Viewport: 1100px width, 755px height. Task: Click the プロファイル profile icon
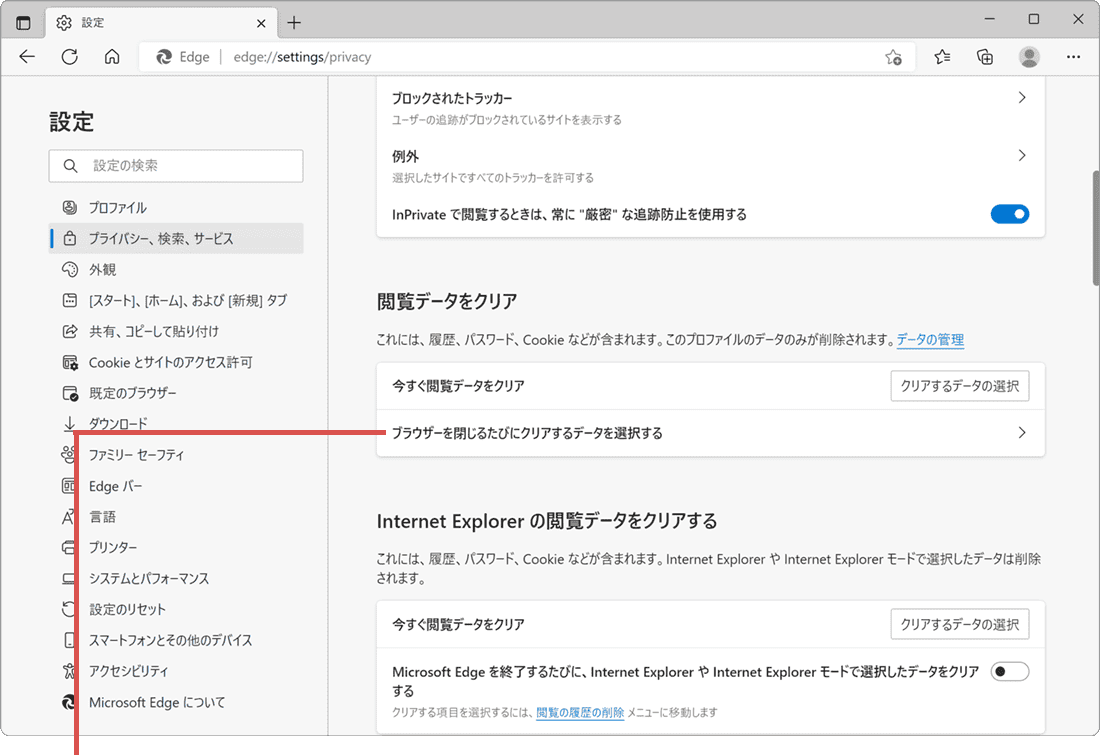click(69, 208)
